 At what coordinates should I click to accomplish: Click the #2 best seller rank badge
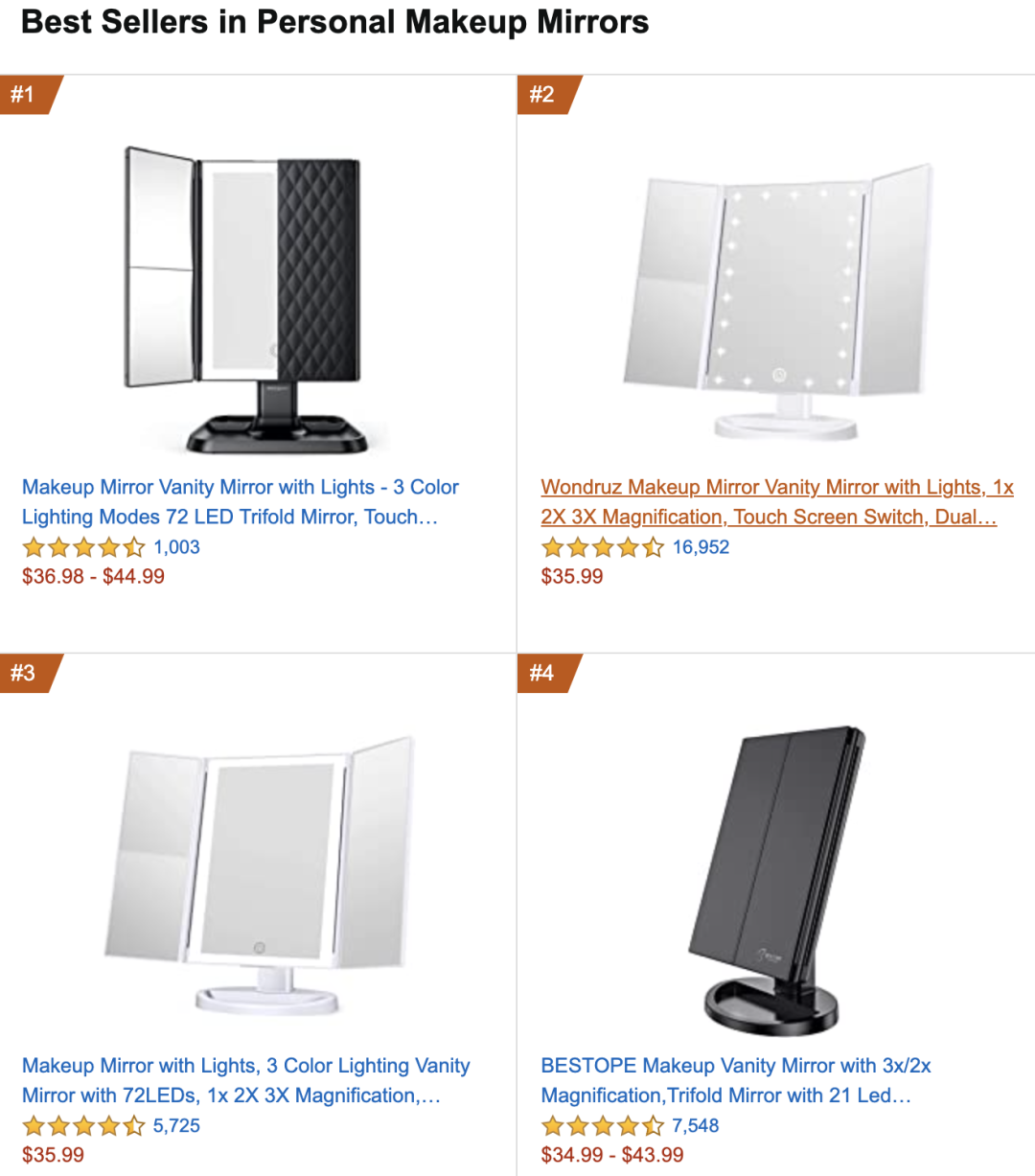[x=543, y=95]
